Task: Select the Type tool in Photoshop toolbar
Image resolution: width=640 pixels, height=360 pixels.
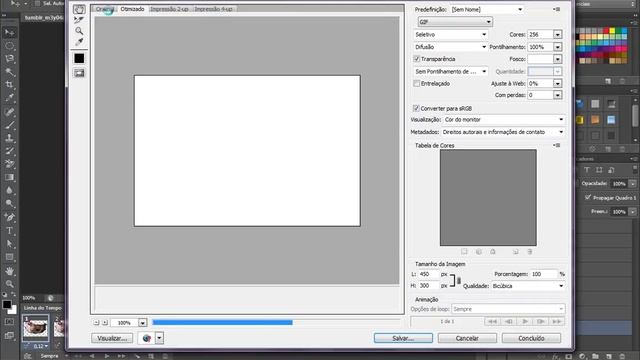Action: pos(9,231)
